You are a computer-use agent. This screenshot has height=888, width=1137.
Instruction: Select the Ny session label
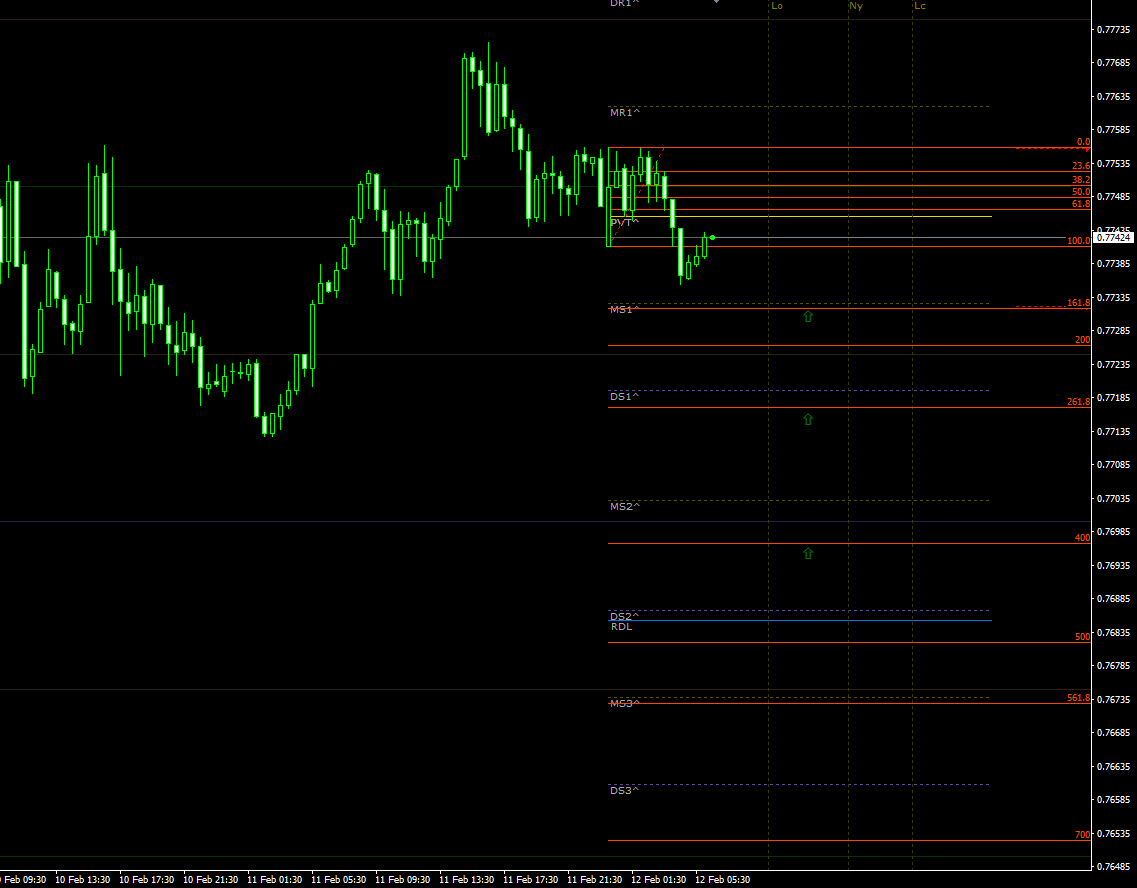[x=856, y=6]
